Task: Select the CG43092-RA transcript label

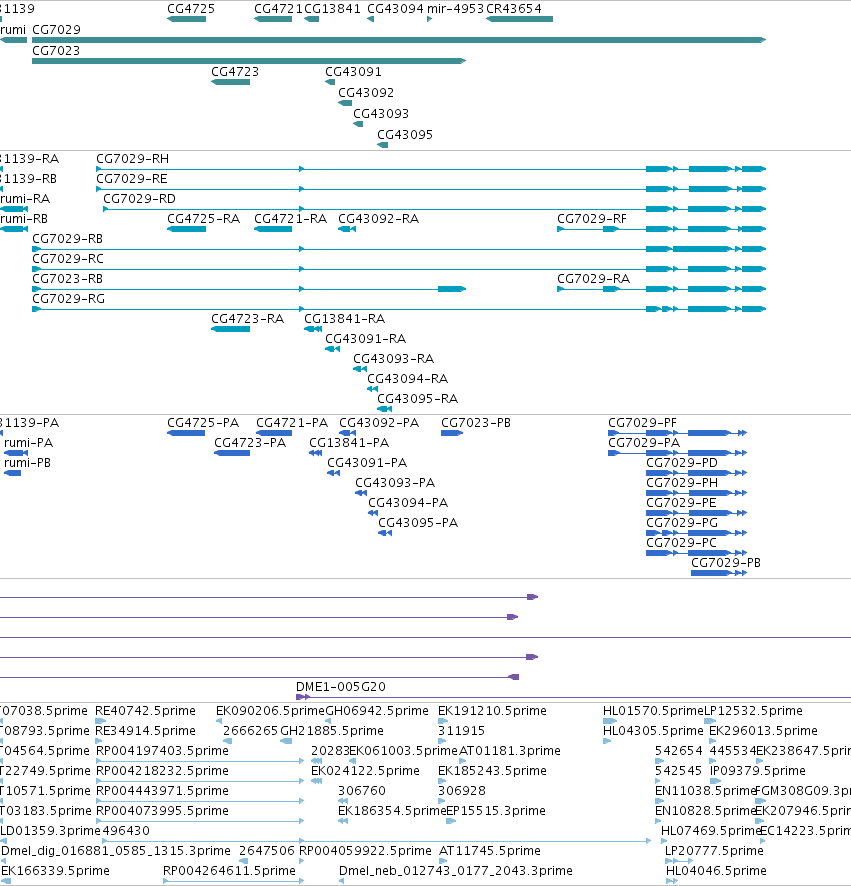Action: 379,219
